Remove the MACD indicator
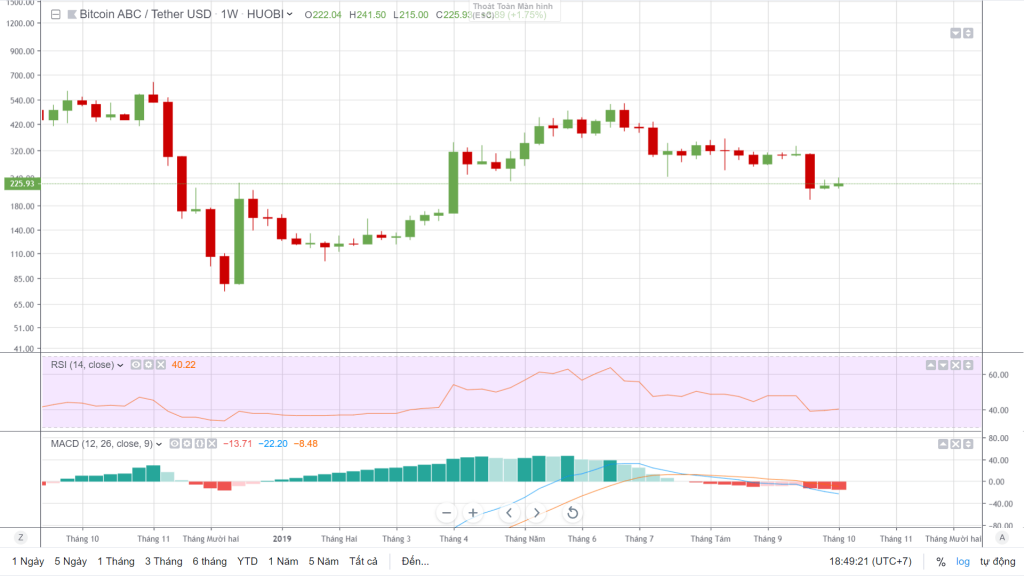The width and height of the screenshot is (1024, 576). [213, 443]
